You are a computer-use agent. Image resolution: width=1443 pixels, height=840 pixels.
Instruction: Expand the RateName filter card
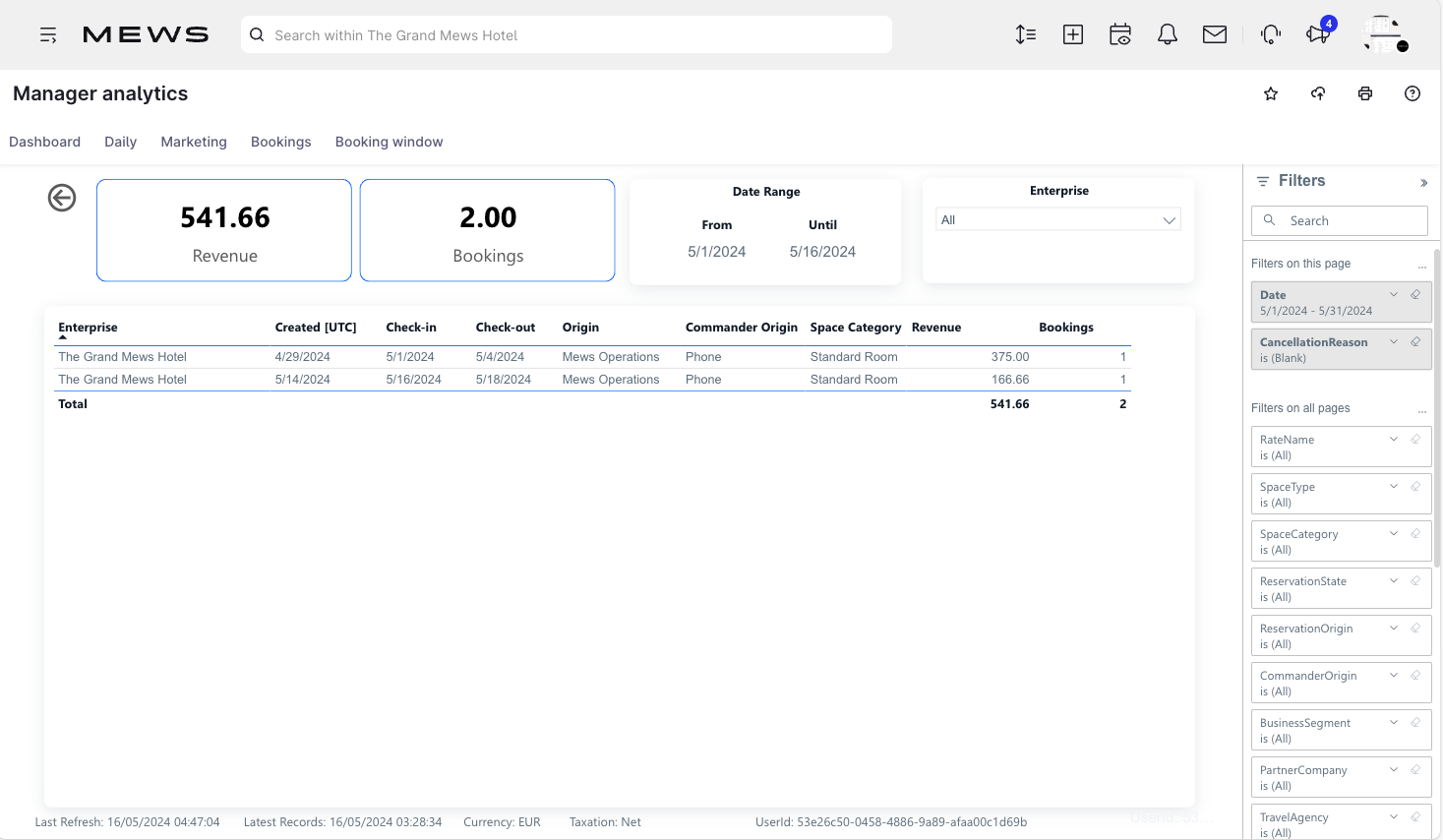pos(1394,439)
